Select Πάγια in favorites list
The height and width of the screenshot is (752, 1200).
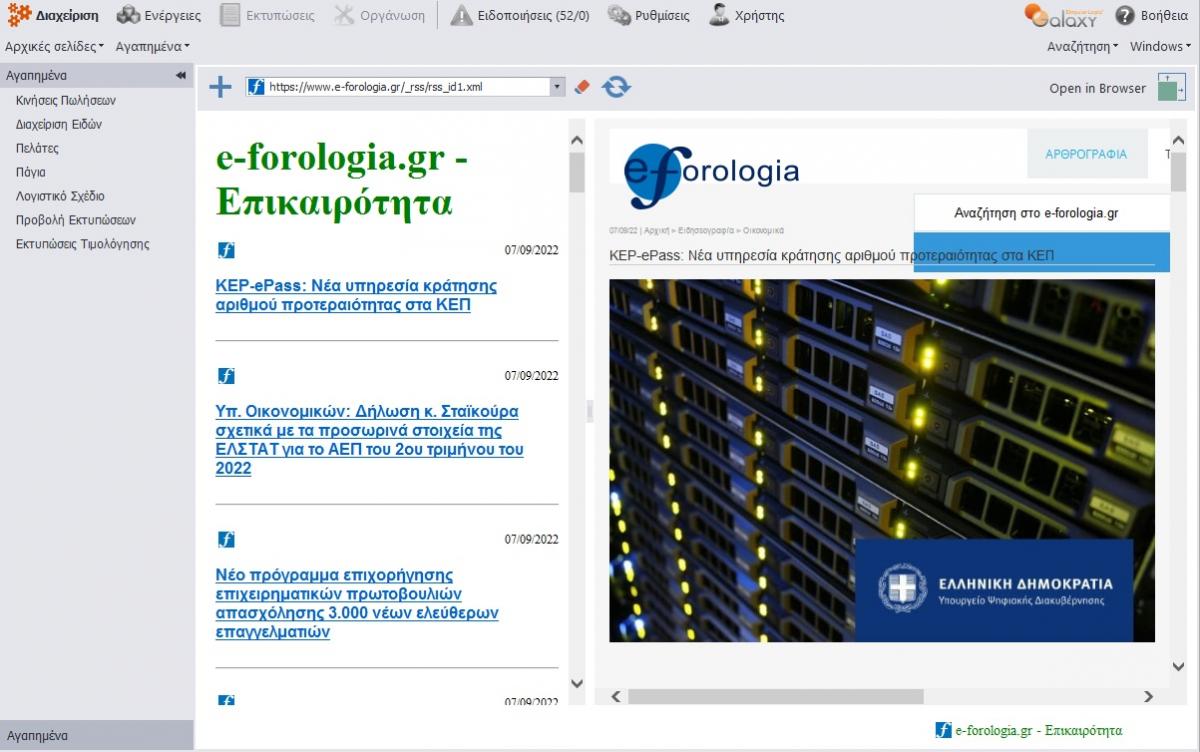[x=30, y=172]
